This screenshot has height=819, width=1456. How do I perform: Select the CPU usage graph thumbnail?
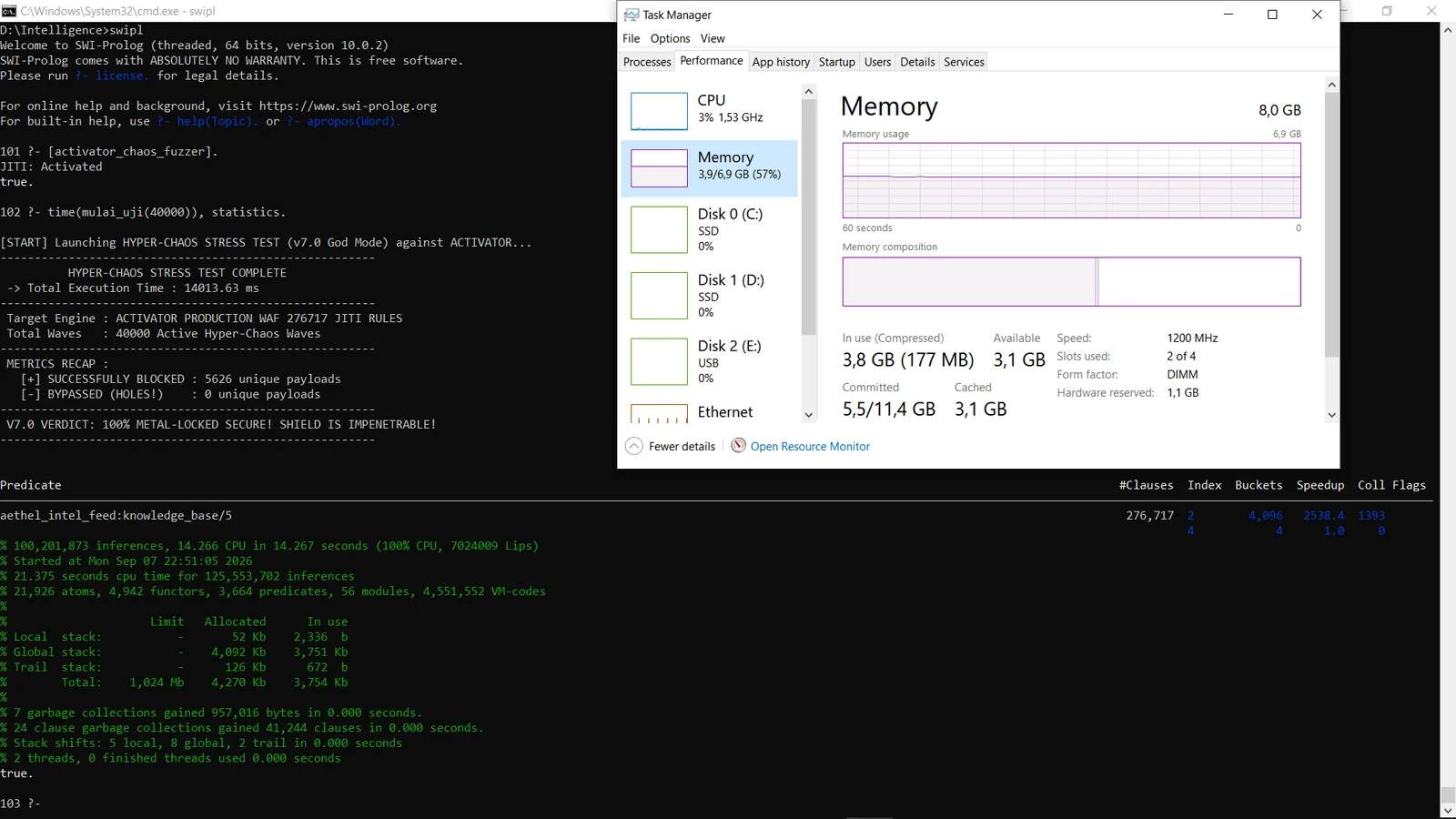[x=659, y=111]
